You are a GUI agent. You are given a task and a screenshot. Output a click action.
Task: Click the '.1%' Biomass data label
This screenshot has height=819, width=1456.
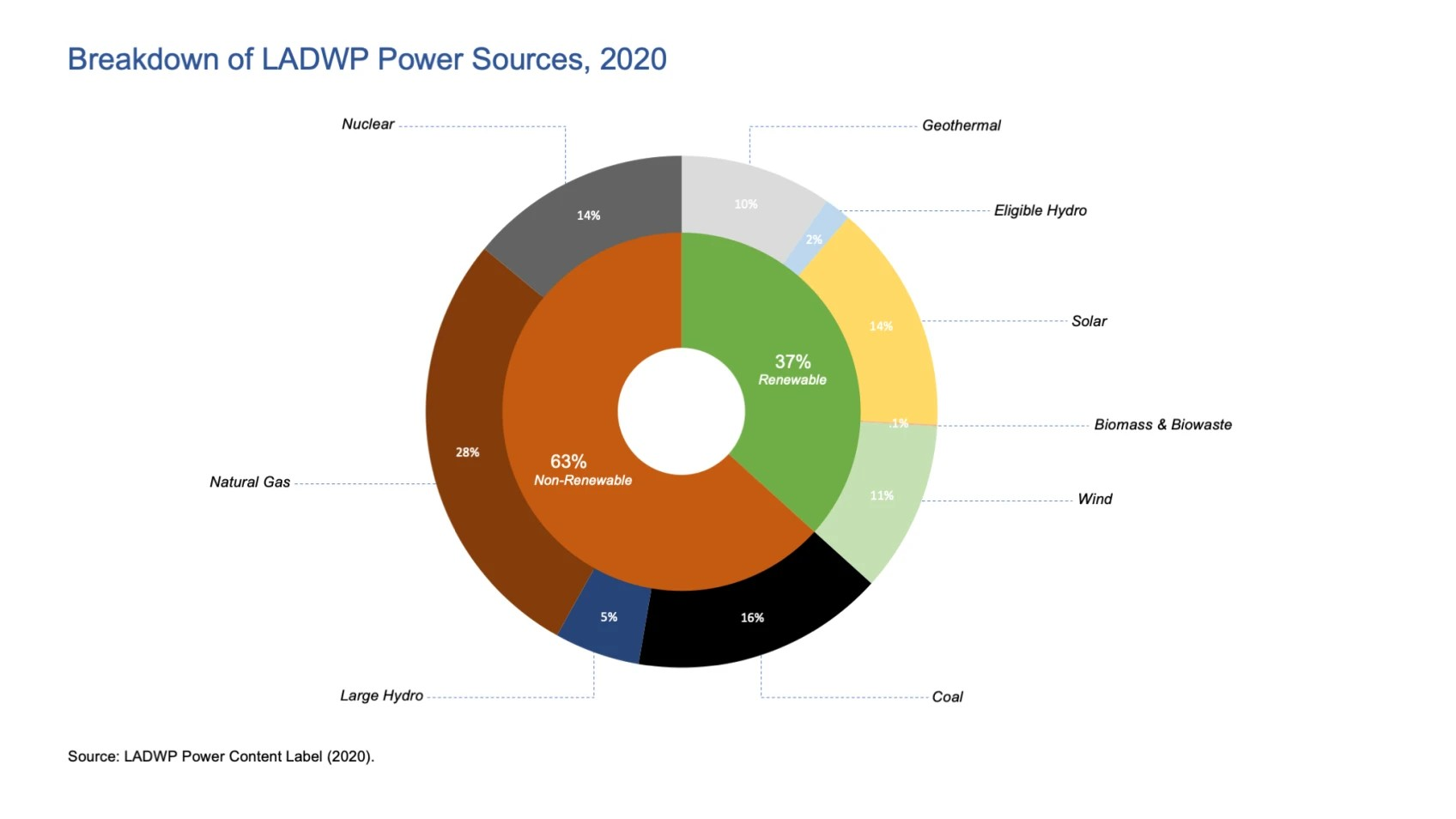(899, 423)
